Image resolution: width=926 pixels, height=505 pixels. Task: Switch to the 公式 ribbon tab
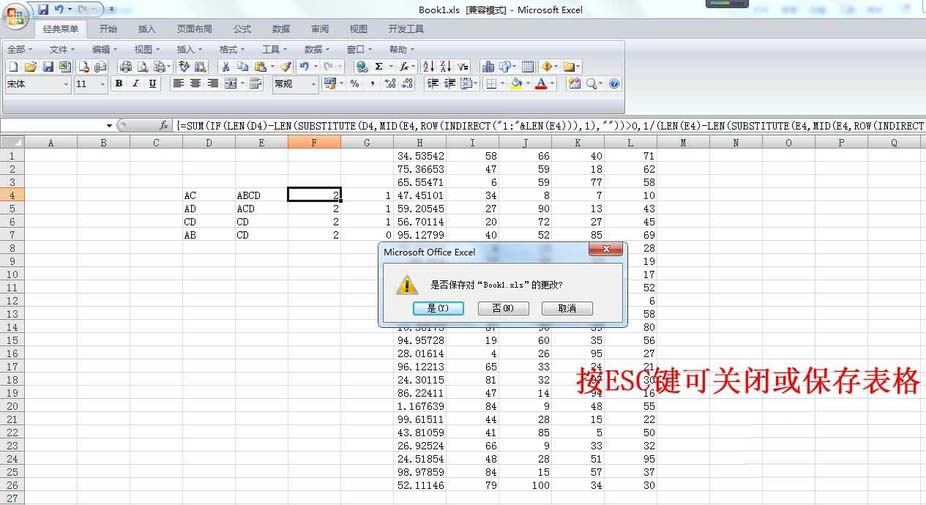242,29
